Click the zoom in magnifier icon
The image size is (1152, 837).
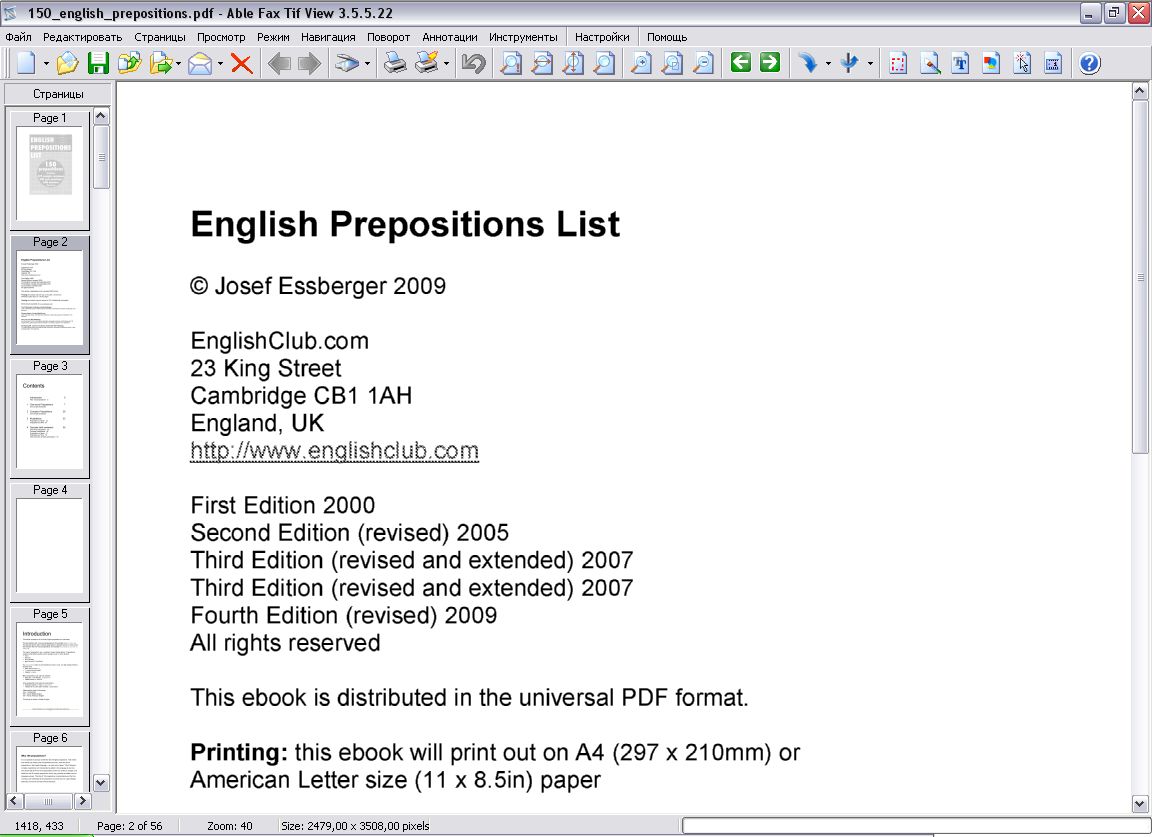click(641, 63)
